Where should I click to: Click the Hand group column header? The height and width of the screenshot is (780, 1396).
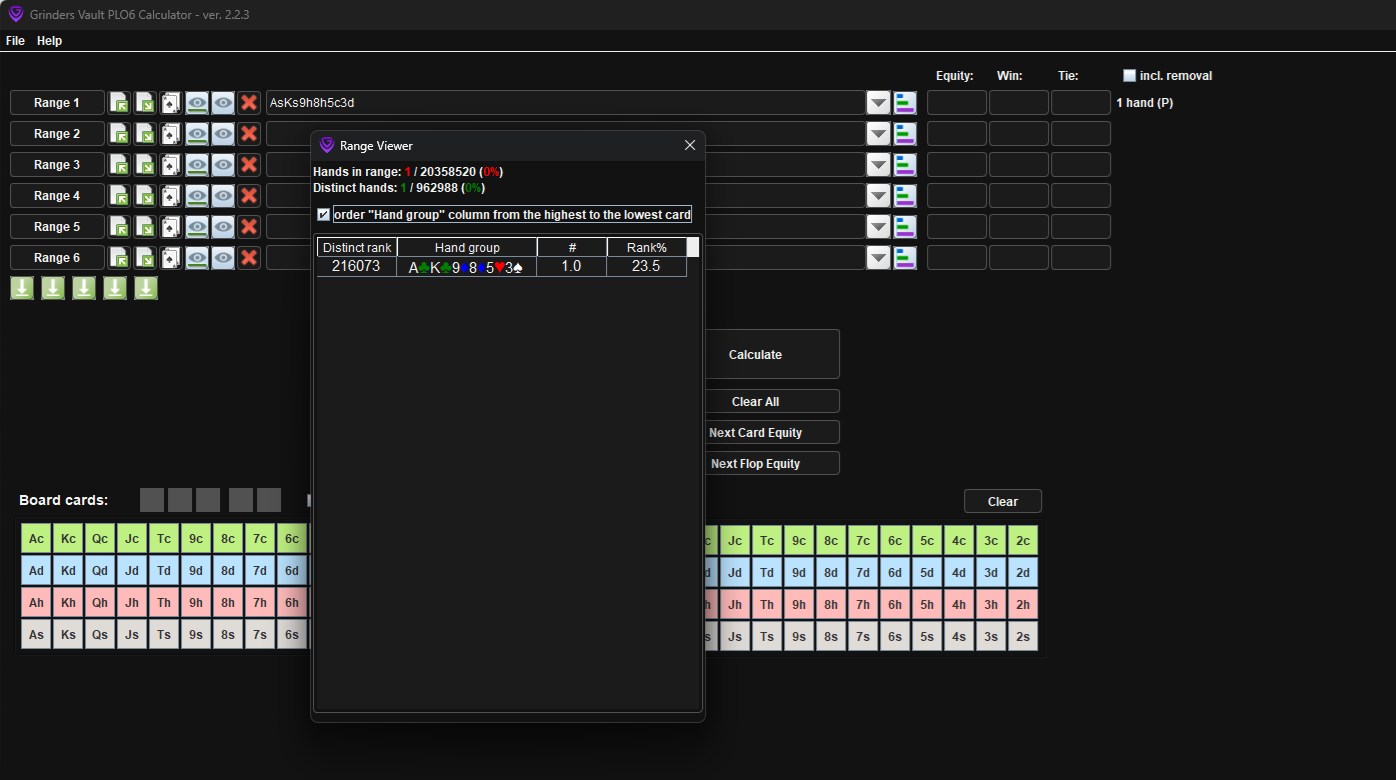tap(467, 247)
